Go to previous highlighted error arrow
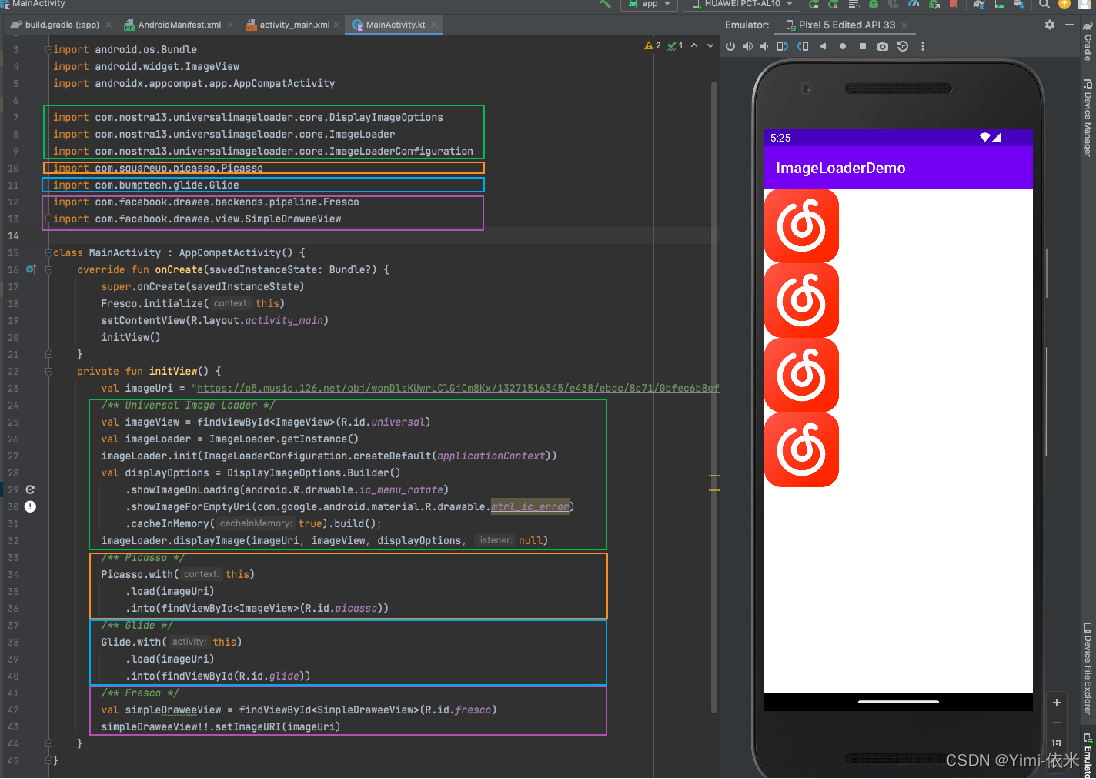Image resolution: width=1096 pixels, height=779 pixels. click(693, 46)
